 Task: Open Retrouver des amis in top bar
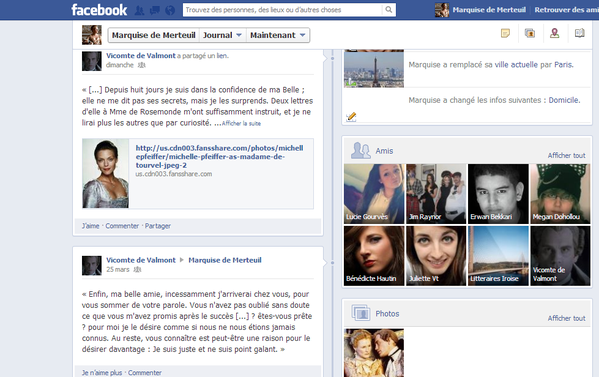[x=567, y=10]
